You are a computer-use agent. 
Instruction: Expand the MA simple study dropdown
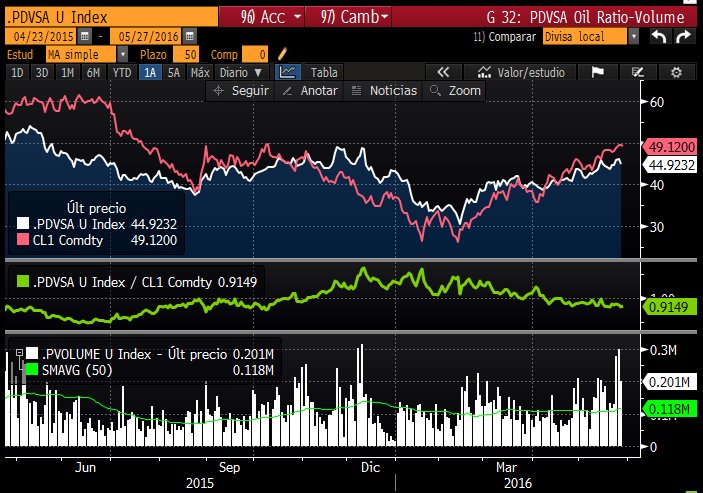[122, 55]
